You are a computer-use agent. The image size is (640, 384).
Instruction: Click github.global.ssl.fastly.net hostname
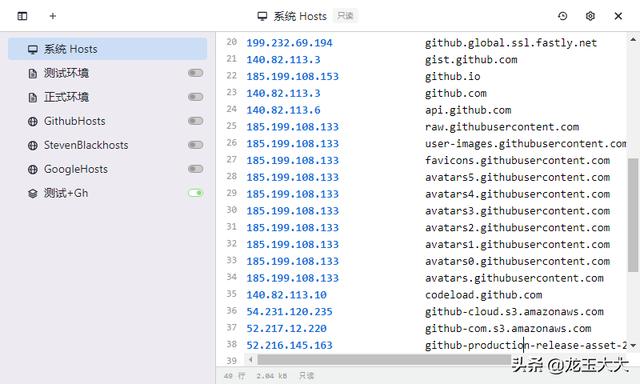[x=511, y=43]
